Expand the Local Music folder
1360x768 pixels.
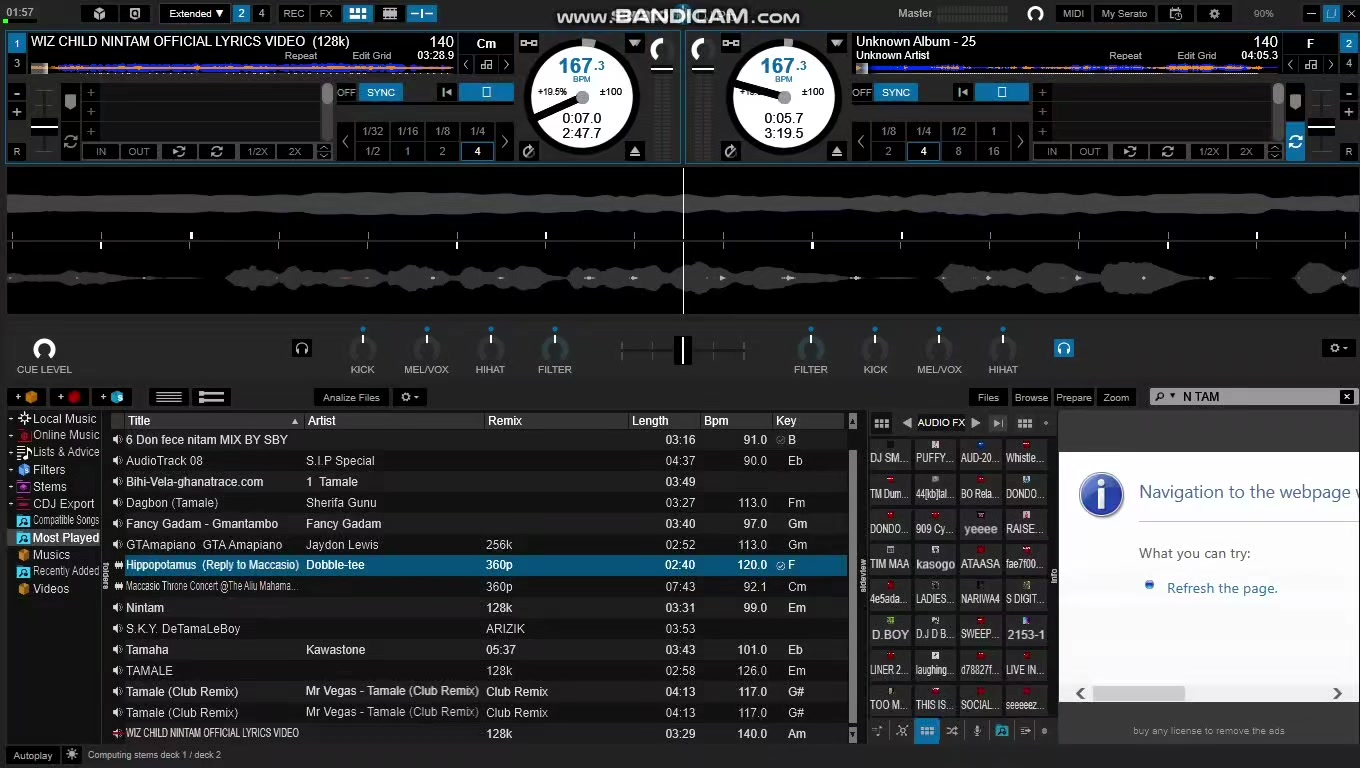click(11, 419)
